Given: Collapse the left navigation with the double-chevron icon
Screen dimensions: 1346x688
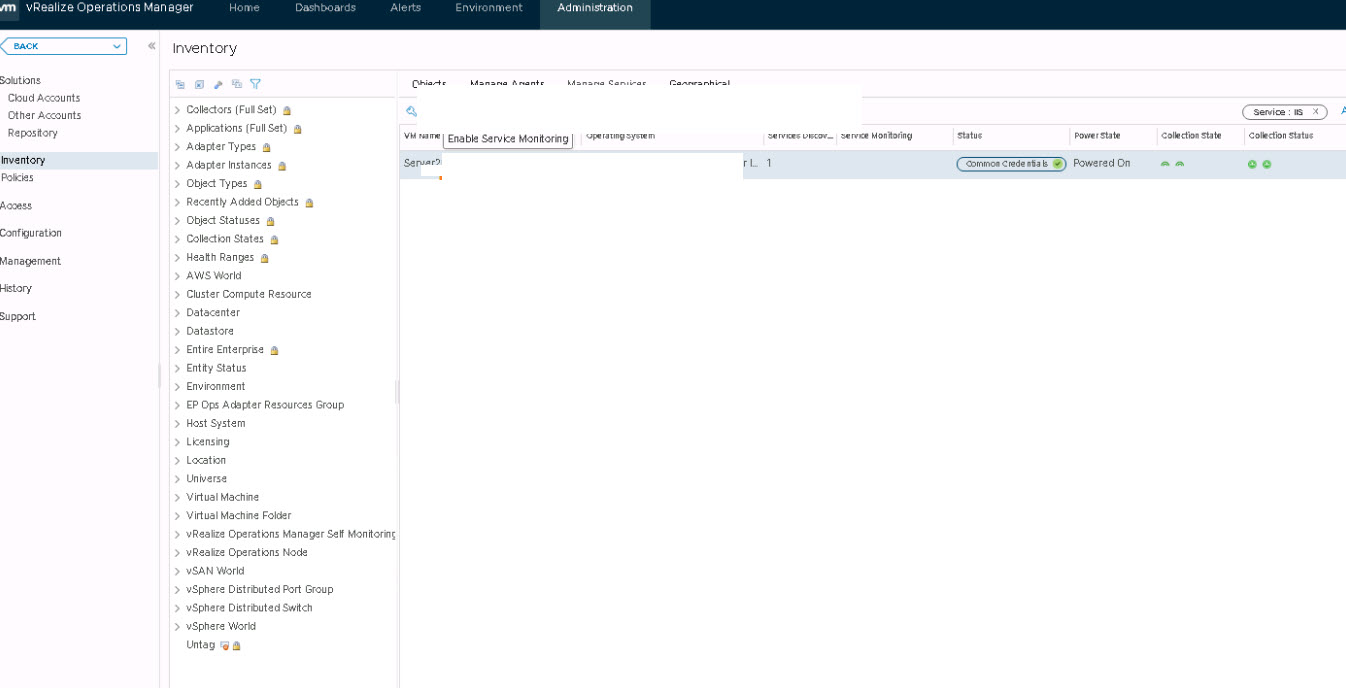Looking at the screenshot, I should pyautogui.click(x=151, y=46).
